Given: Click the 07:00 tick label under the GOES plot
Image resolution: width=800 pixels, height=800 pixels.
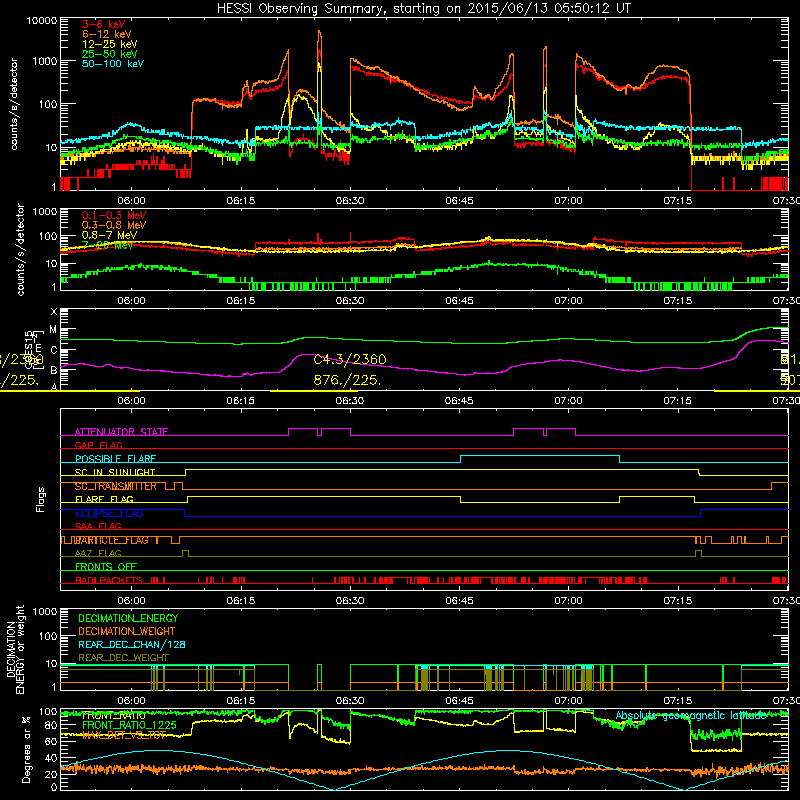Looking at the screenshot, I should coord(568,401).
